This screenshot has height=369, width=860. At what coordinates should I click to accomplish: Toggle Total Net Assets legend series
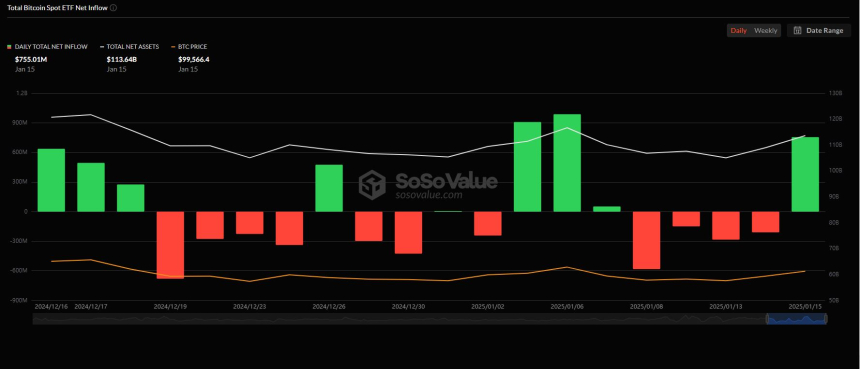[129, 47]
